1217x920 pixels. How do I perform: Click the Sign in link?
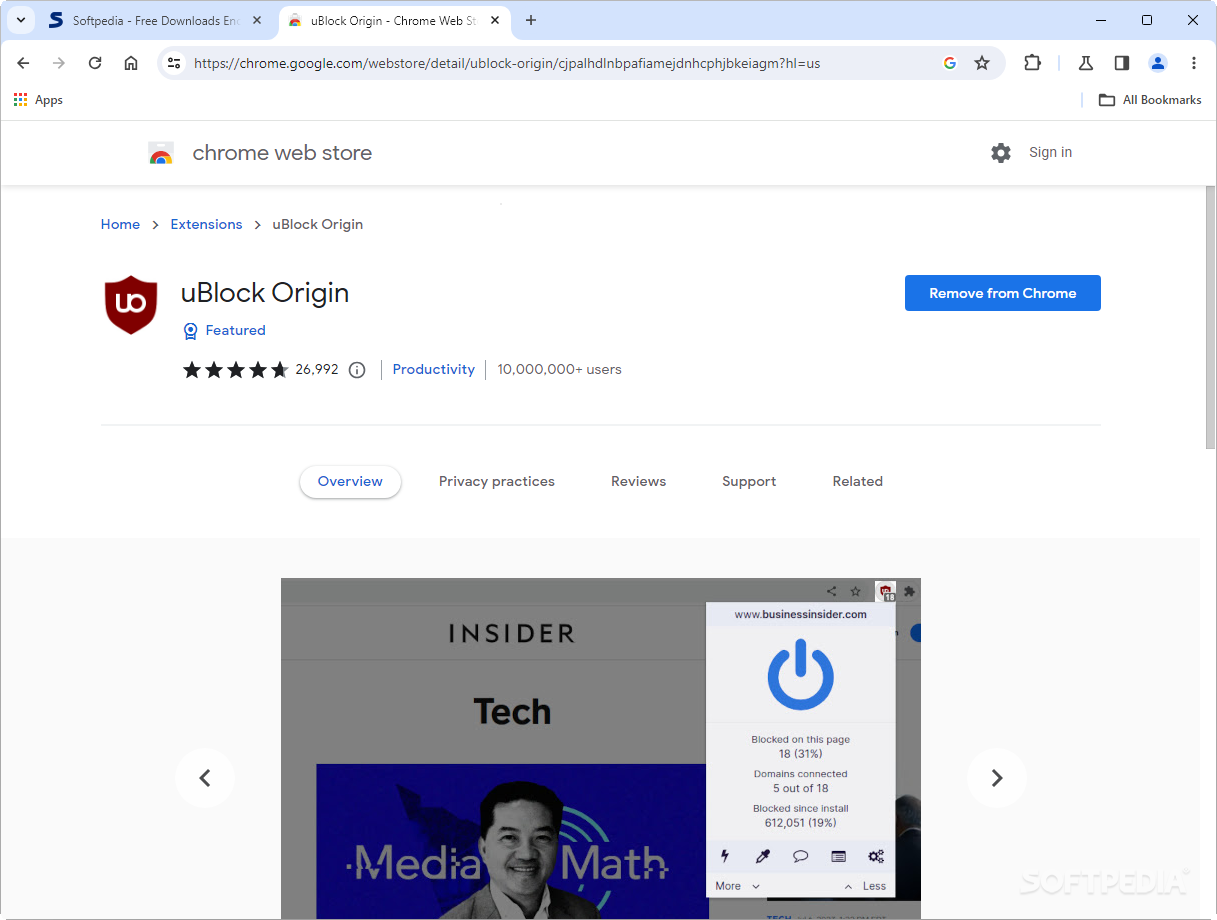click(1051, 153)
